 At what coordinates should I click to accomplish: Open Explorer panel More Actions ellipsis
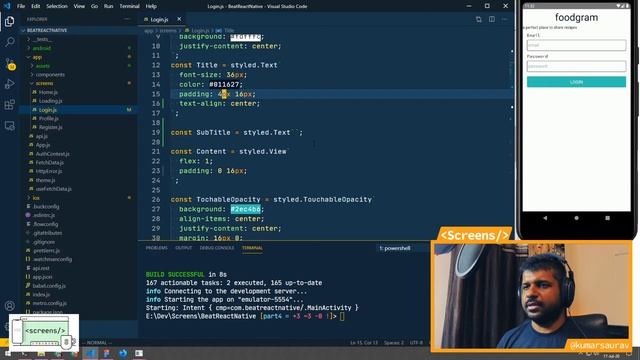click(x=127, y=19)
